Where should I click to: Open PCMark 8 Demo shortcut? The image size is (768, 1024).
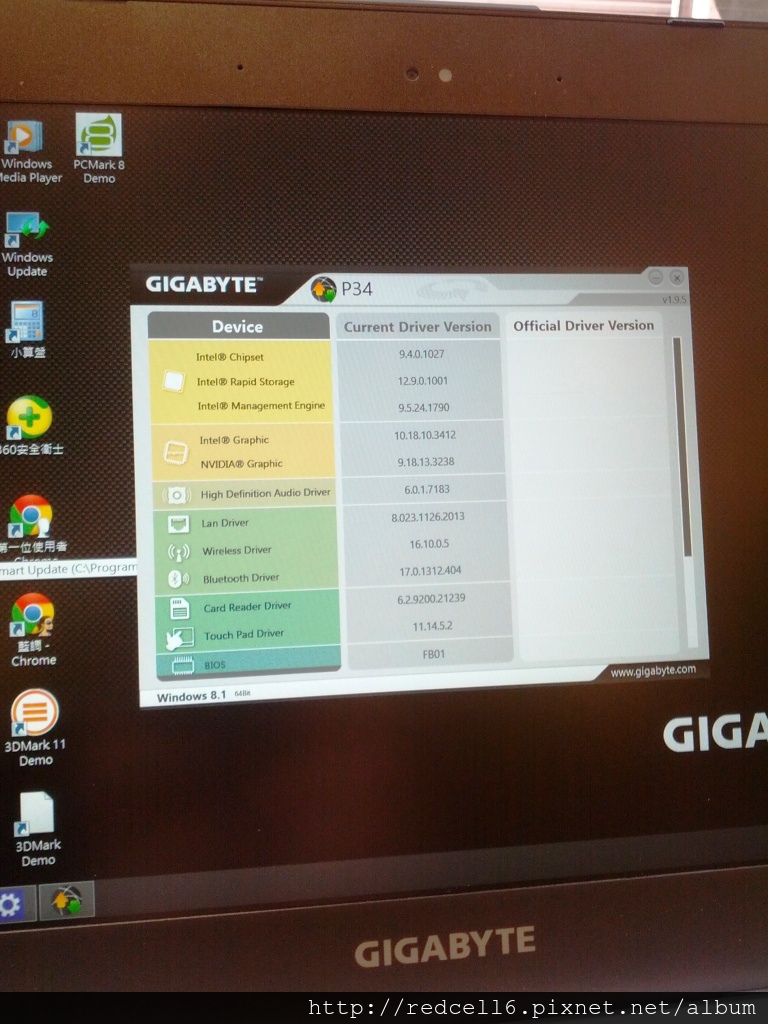(x=99, y=149)
